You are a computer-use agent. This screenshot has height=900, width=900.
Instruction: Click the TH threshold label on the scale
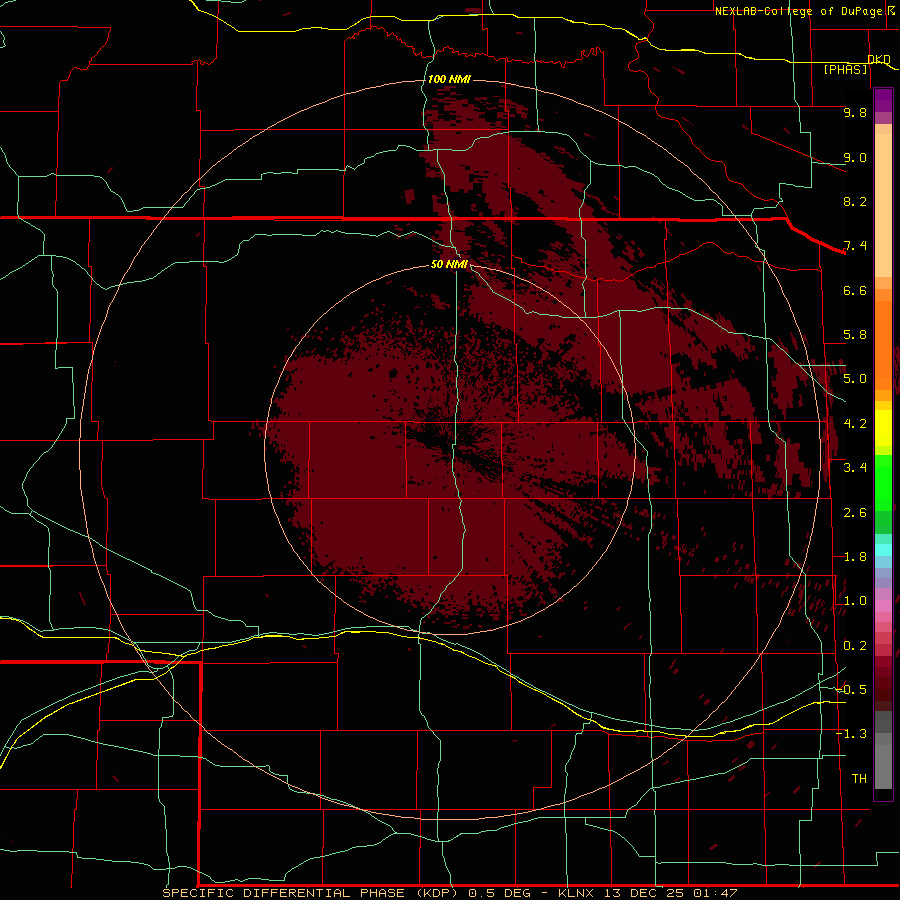(x=859, y=779)
